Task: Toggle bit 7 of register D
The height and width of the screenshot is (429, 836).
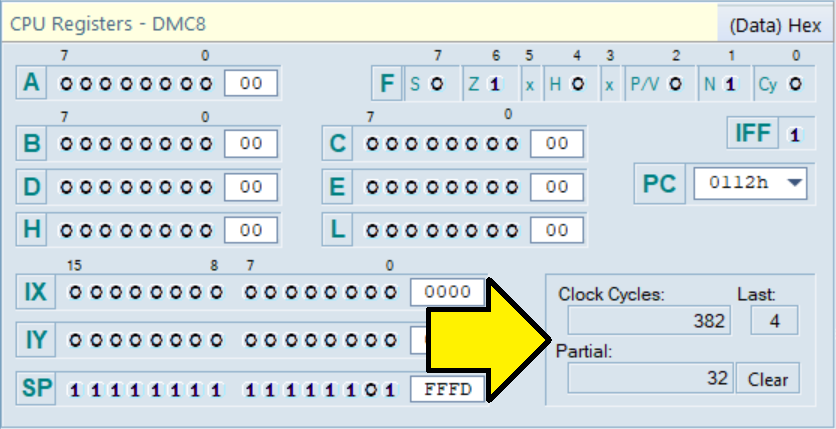Action: point(66,187)
